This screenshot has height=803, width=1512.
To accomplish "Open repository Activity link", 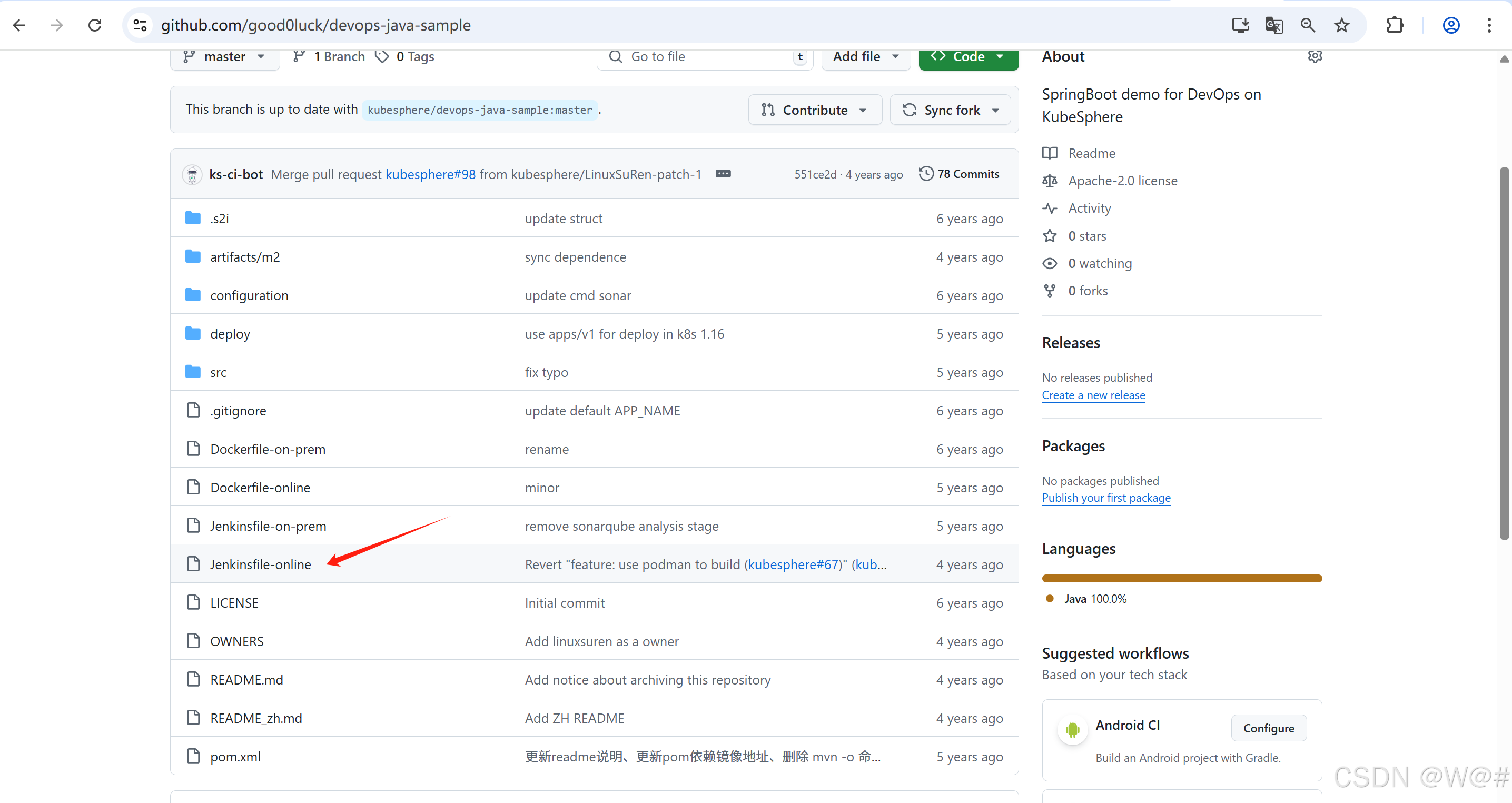I will point(1090,209).
